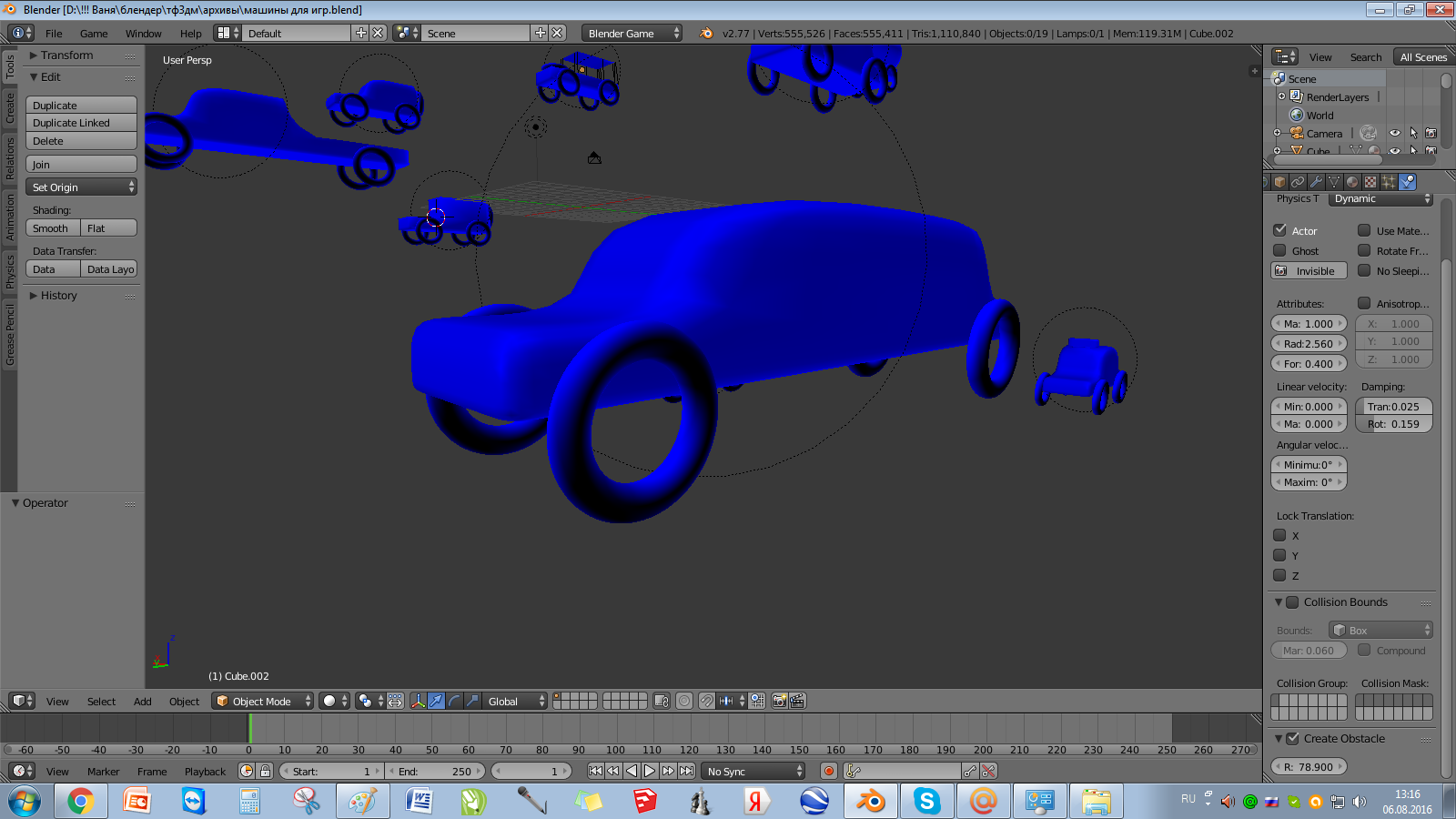Open the Object Mode dropdown
This screenshot has height=819, width=1456.
(x=262, y=701)
